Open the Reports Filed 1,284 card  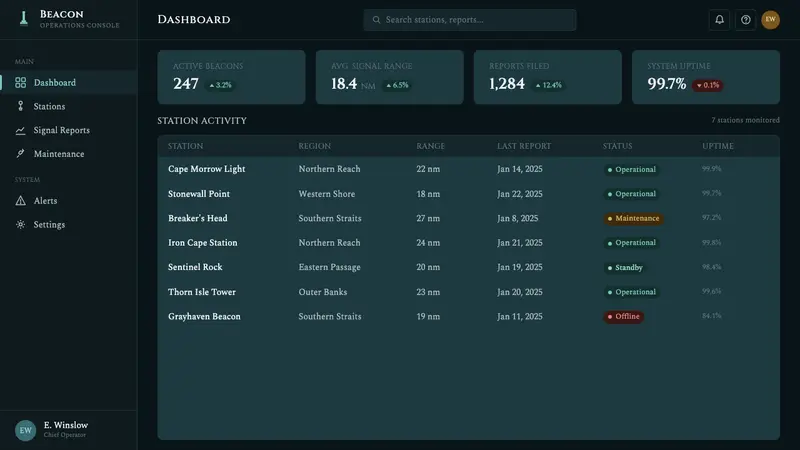point(548,77)
